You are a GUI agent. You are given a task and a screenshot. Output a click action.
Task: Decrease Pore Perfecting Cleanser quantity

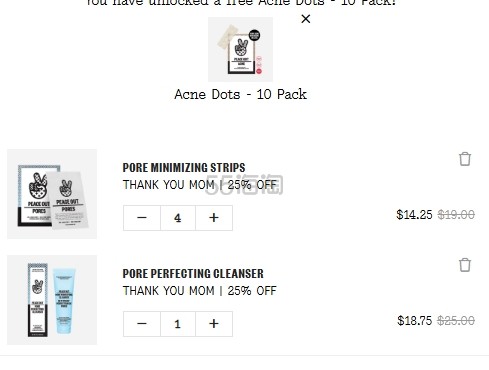tap(142, 324)
